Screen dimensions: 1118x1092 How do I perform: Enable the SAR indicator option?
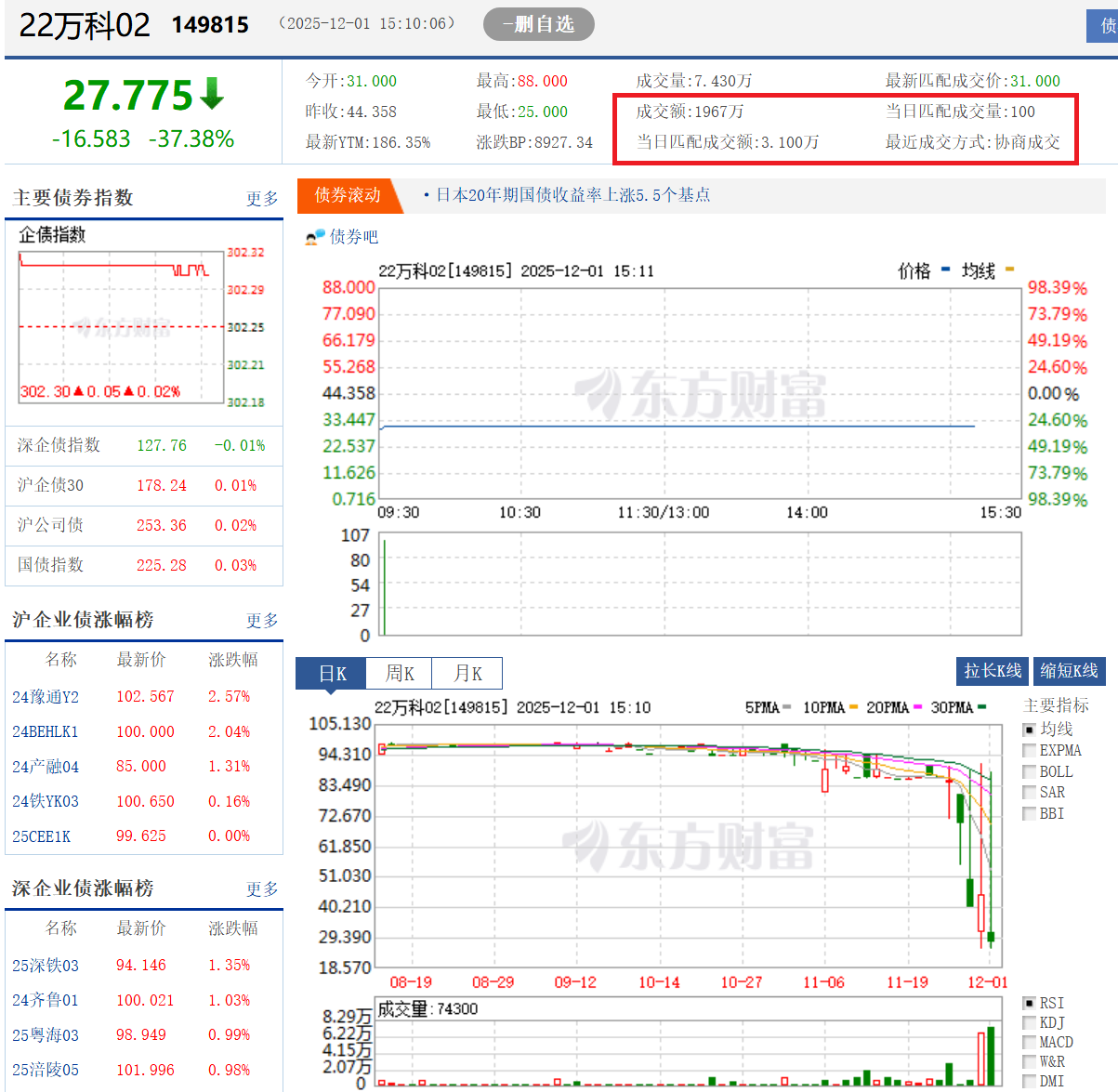point(1029,792)
